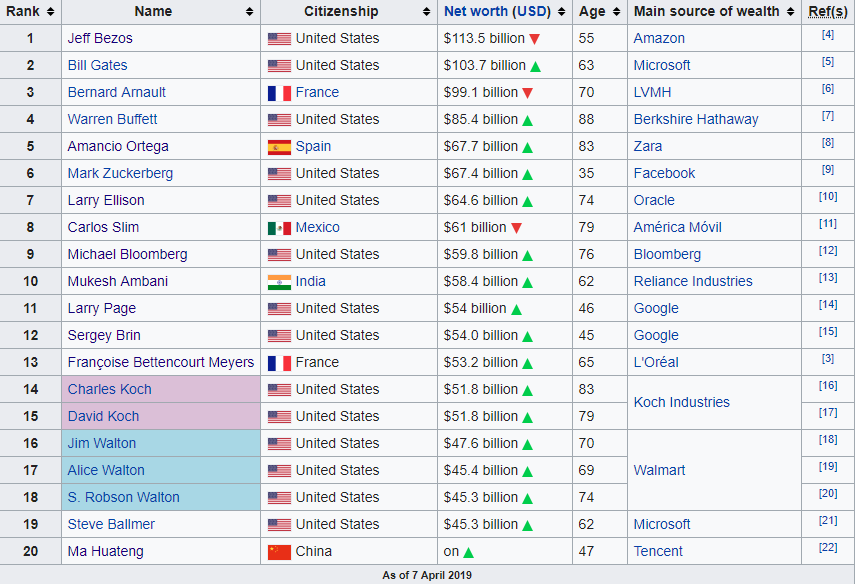The image size is (858, 584).
Task: Open the Ma Huateng link
Action: tap(106, 551)
